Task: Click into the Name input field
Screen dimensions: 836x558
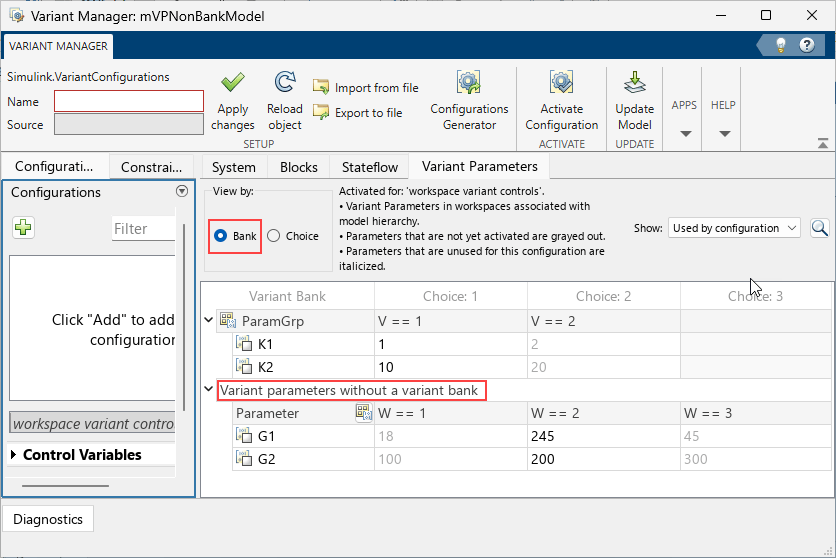Action: click(x=128, y=101)
